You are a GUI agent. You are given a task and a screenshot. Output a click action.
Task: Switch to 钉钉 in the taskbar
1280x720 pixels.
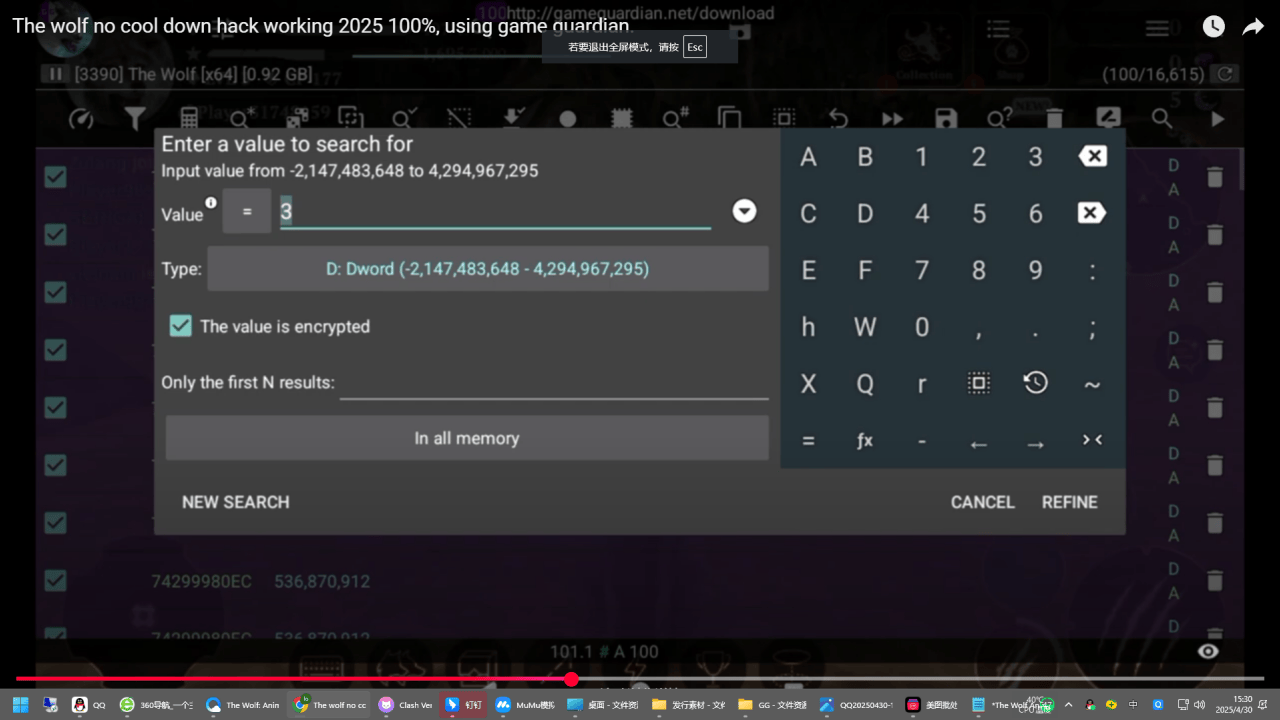[x=464, y=705]
